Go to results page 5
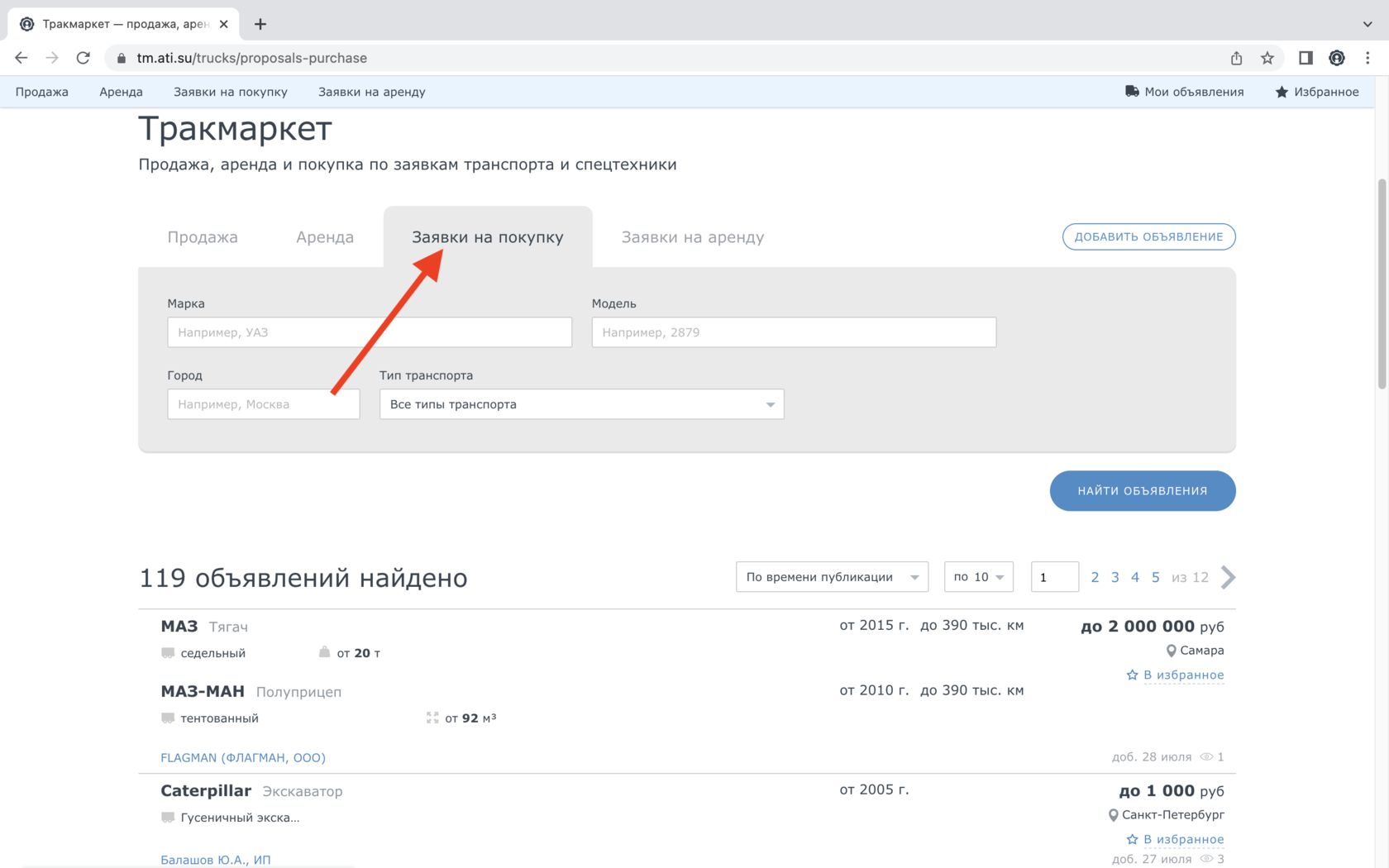The height and width of the screenshot is (868, 1389). [1156, 577]
